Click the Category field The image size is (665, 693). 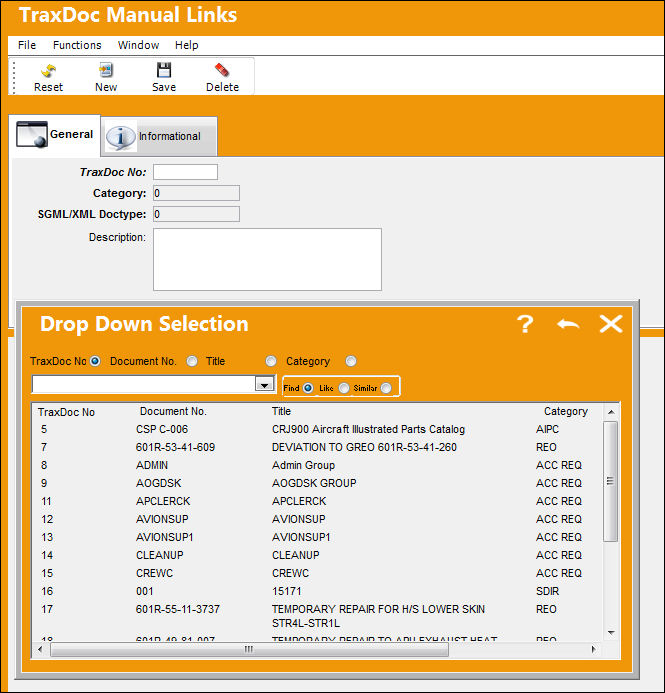click(196, 193)
